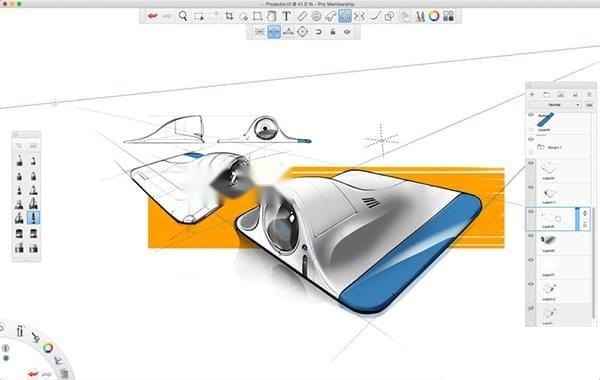
Task: Select the Steady Stroke tool
Action: point(375,16)
